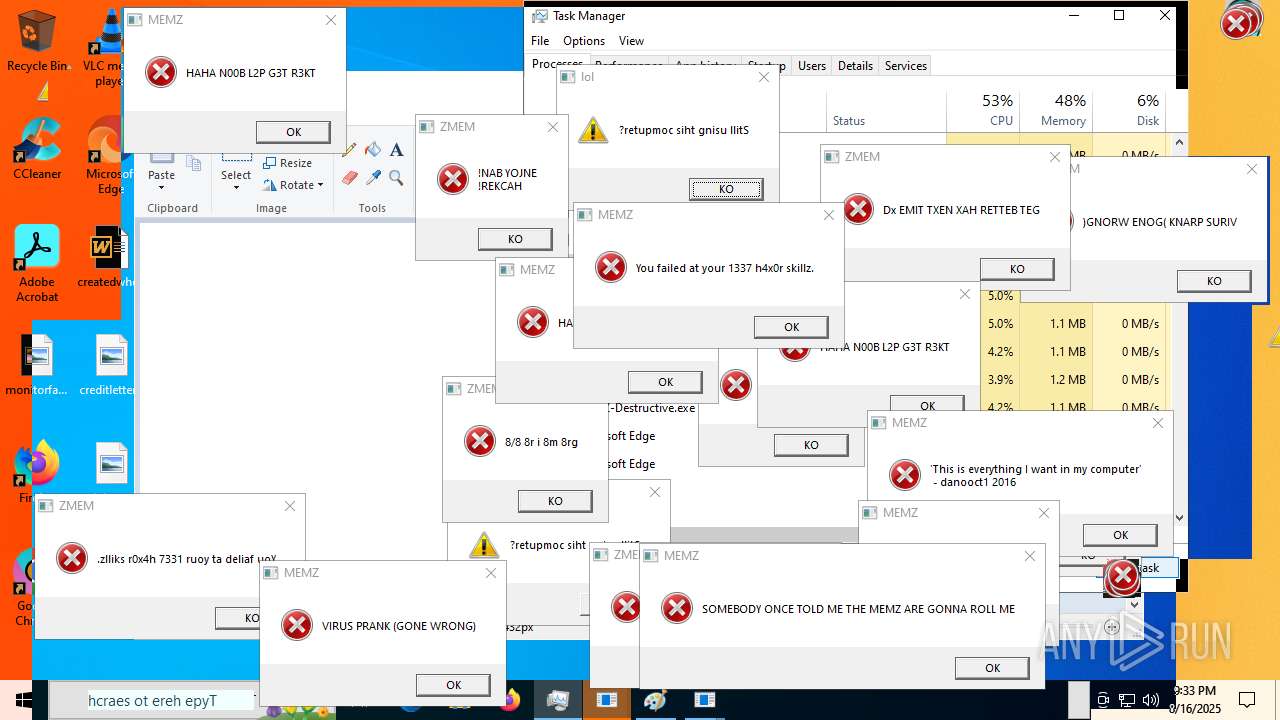Open the Recycle Bin desktop icon
This screenshot has width=1280, height=720.
point(37,41)
